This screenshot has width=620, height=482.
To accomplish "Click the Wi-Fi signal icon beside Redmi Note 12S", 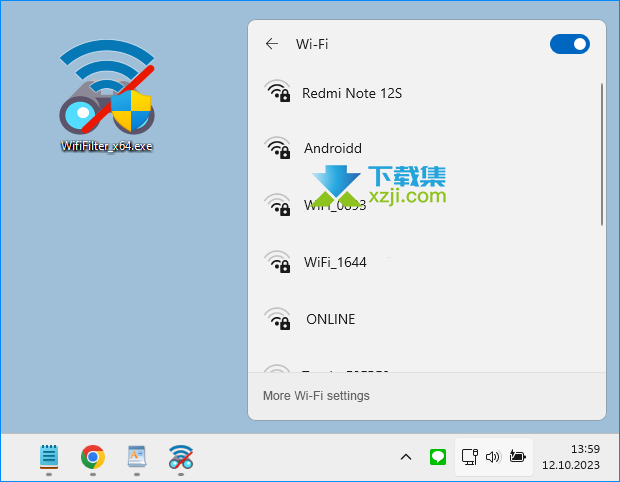I will (277, 91).
